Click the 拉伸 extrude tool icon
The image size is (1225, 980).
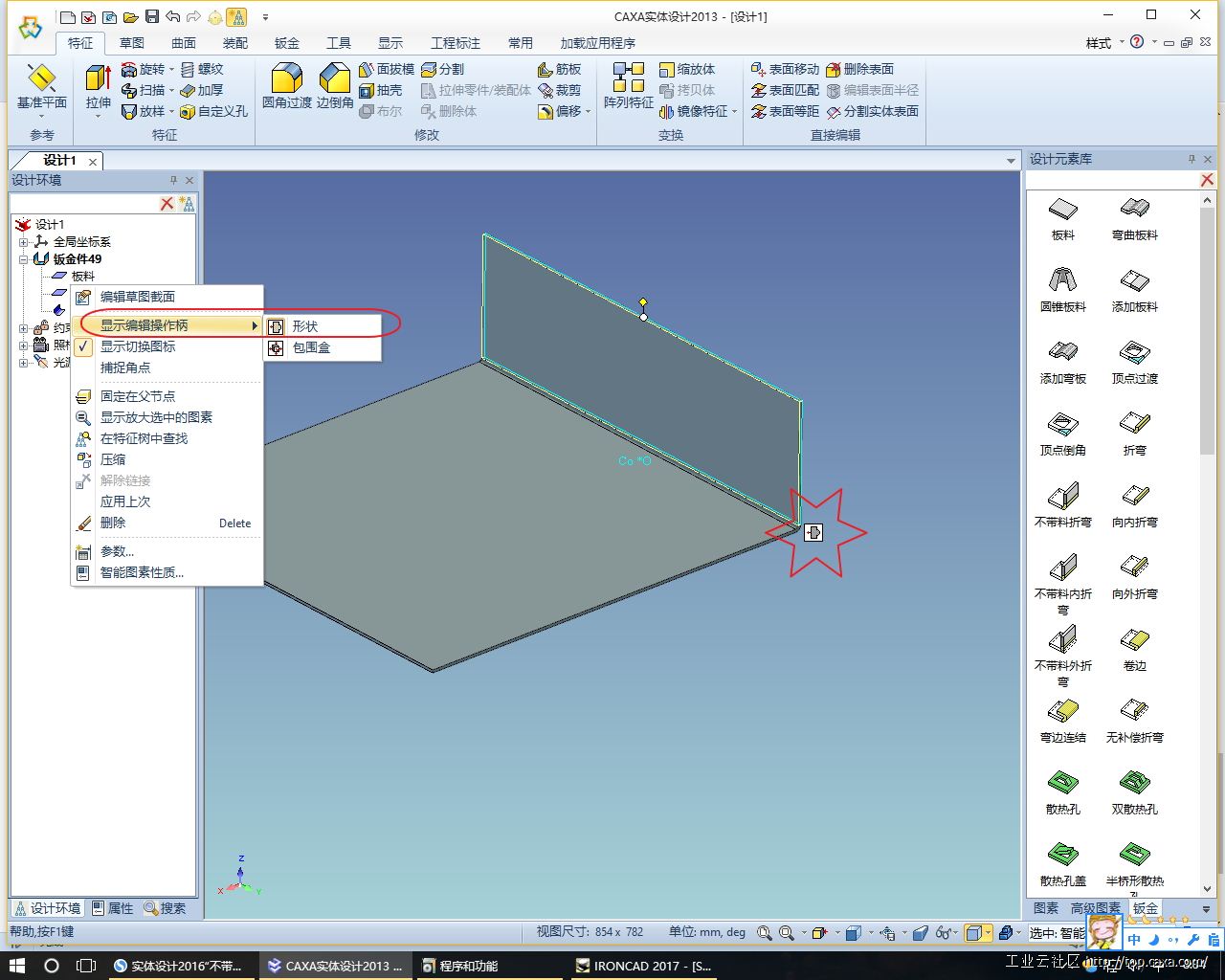tap(98, 80)
